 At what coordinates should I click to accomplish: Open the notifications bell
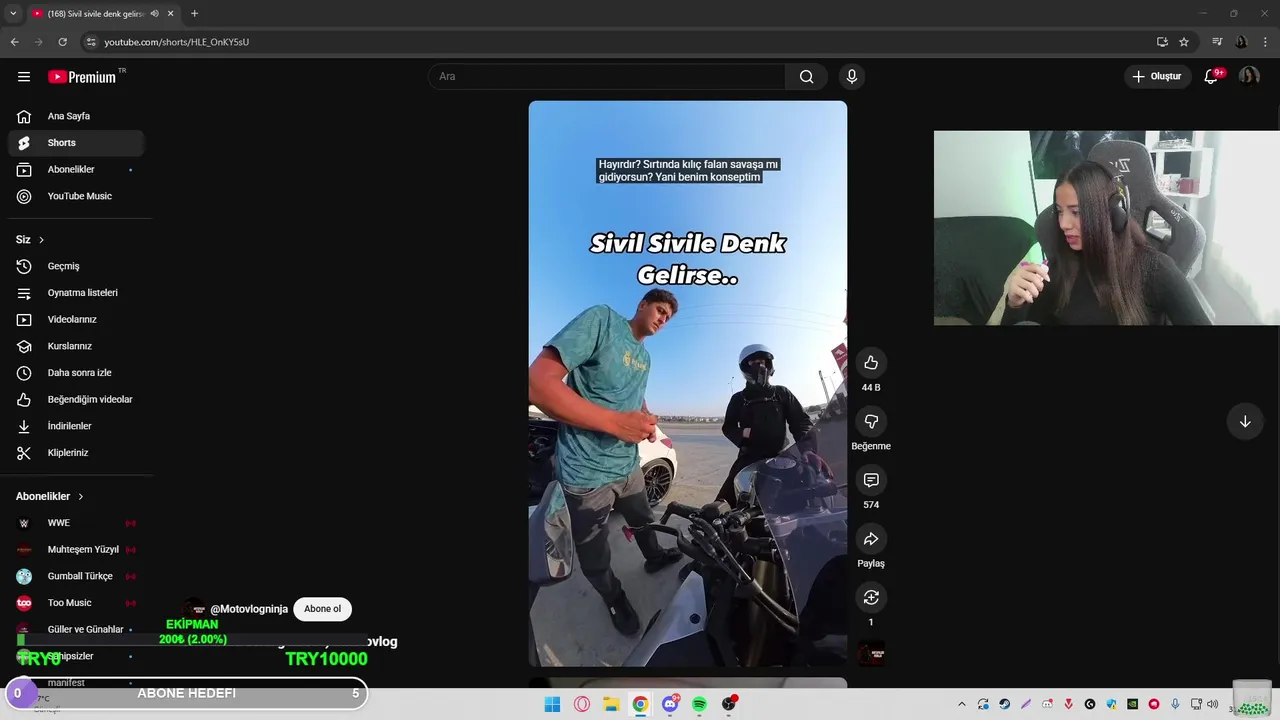(x=1211, y=76)
